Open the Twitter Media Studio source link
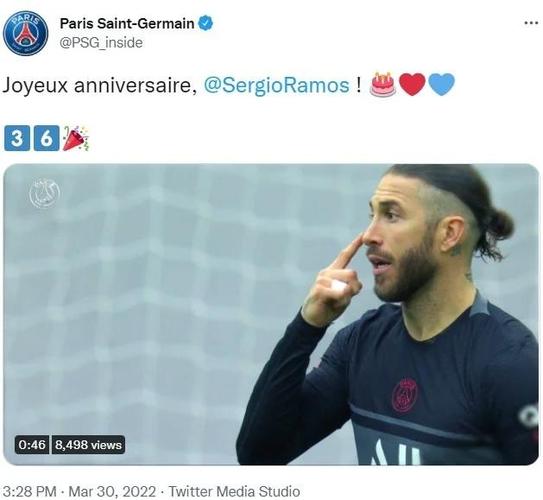The width and height of the screenshot is (543, 500). [234, 491]
